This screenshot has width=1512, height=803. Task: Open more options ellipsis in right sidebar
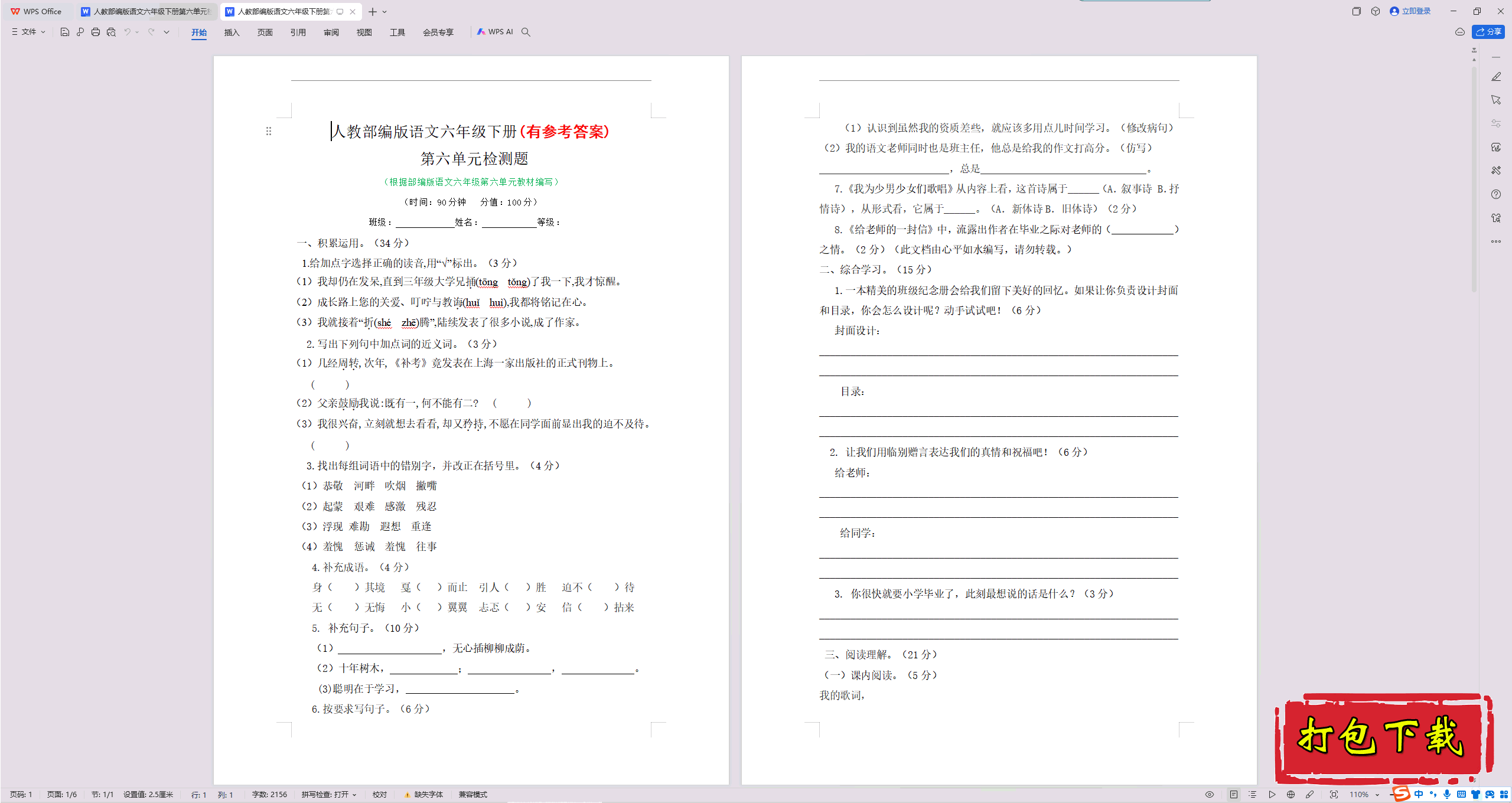1496,241
